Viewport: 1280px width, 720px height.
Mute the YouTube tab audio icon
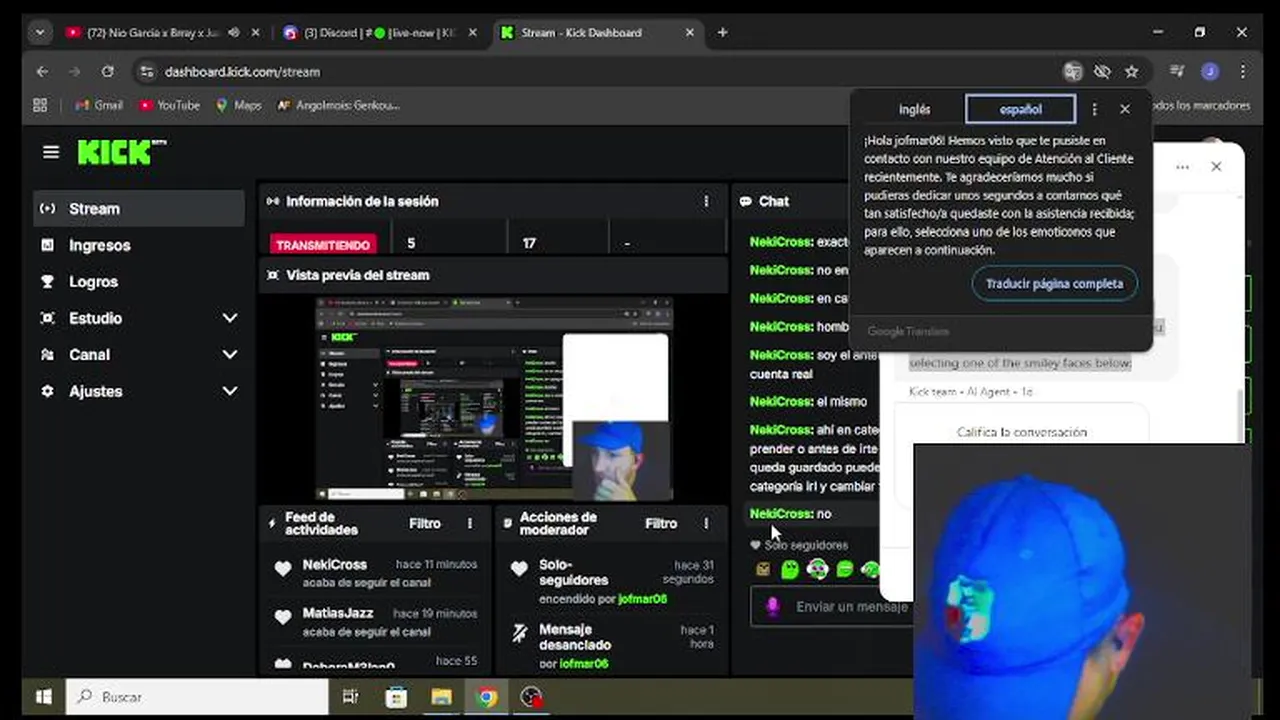click(233, 32)
